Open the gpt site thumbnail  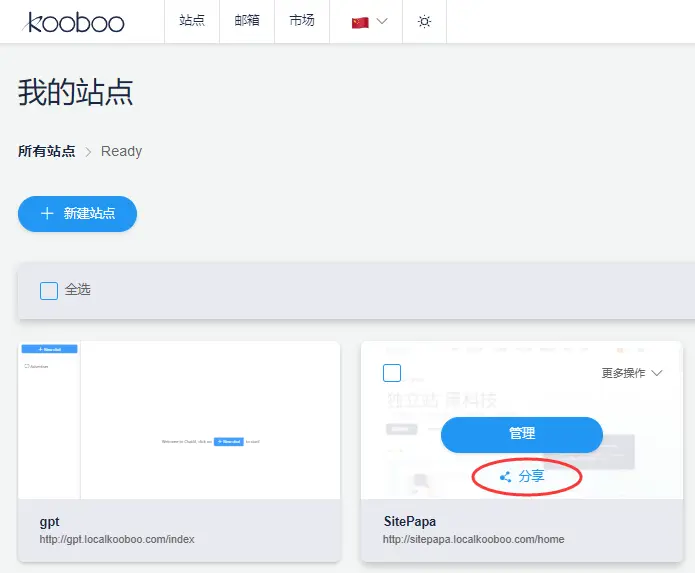(x=179, y=420)
